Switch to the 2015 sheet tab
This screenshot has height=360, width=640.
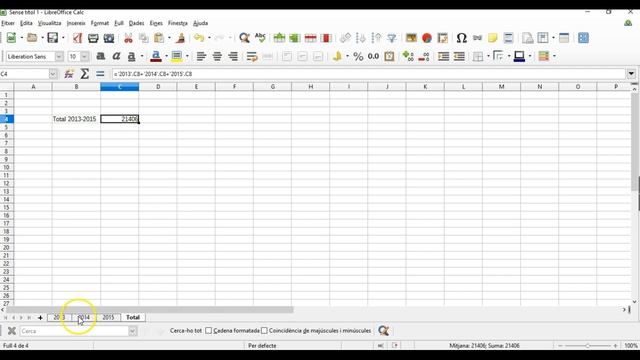click(x=108, y=317)
